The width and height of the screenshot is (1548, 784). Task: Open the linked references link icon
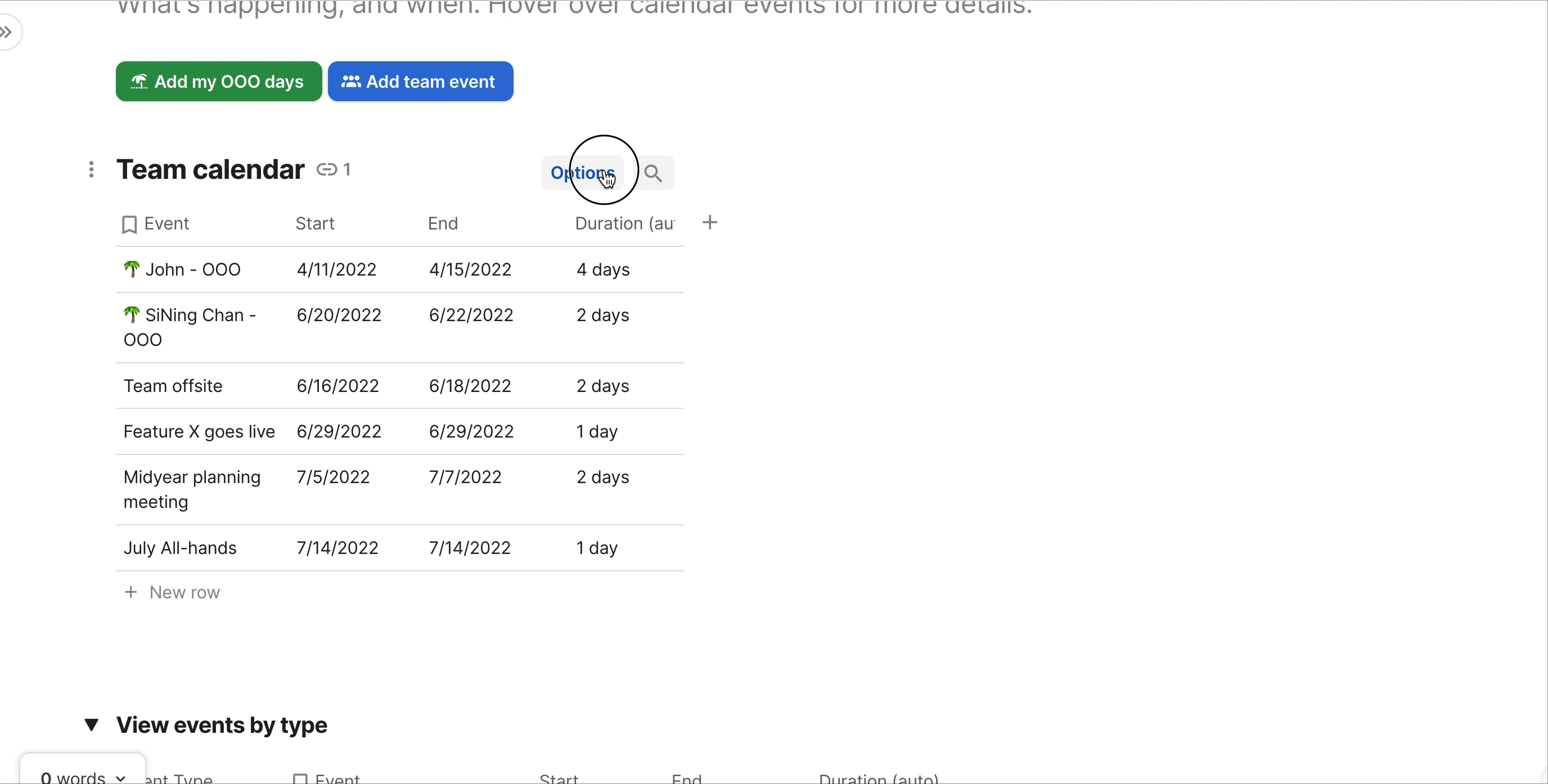[327, 169]
